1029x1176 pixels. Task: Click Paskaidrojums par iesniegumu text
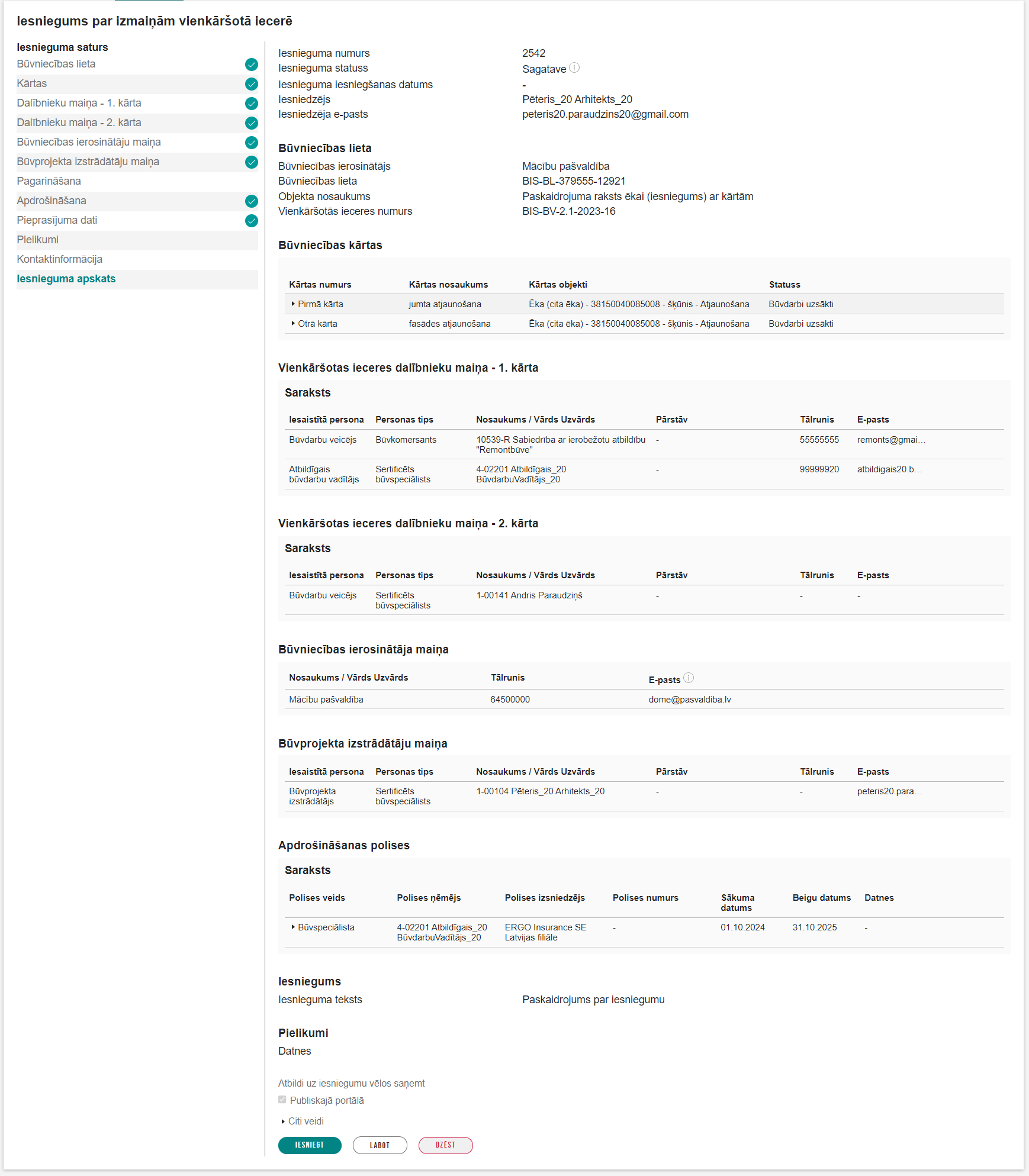(593, 1000)
